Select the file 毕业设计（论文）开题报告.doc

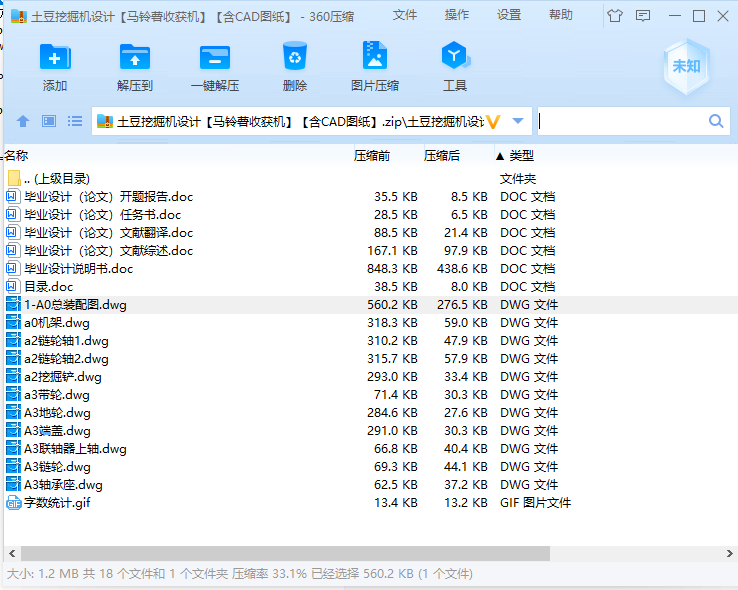(x=109, y=196)
